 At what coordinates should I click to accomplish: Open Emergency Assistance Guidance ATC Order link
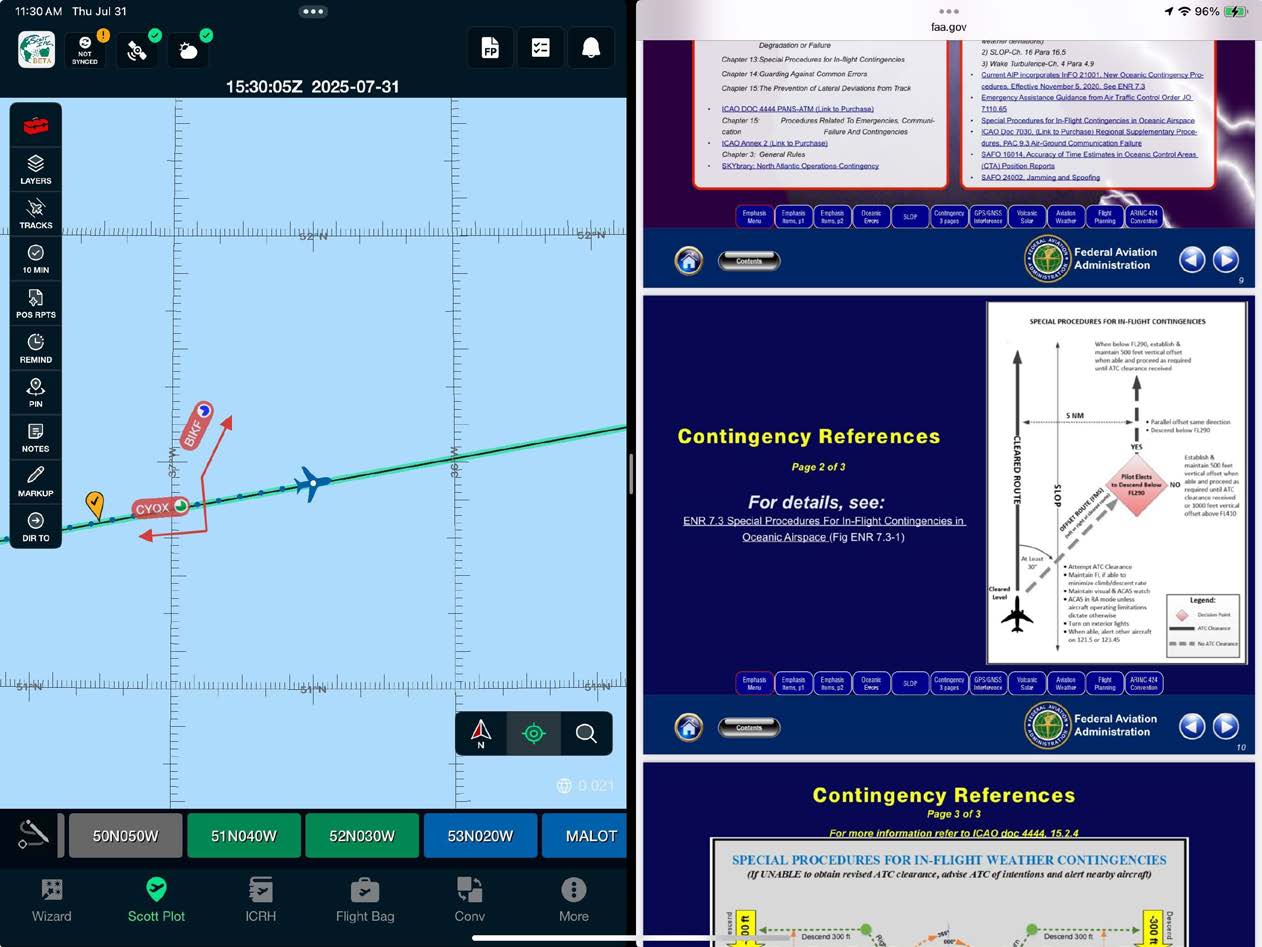coord(1088,103)
